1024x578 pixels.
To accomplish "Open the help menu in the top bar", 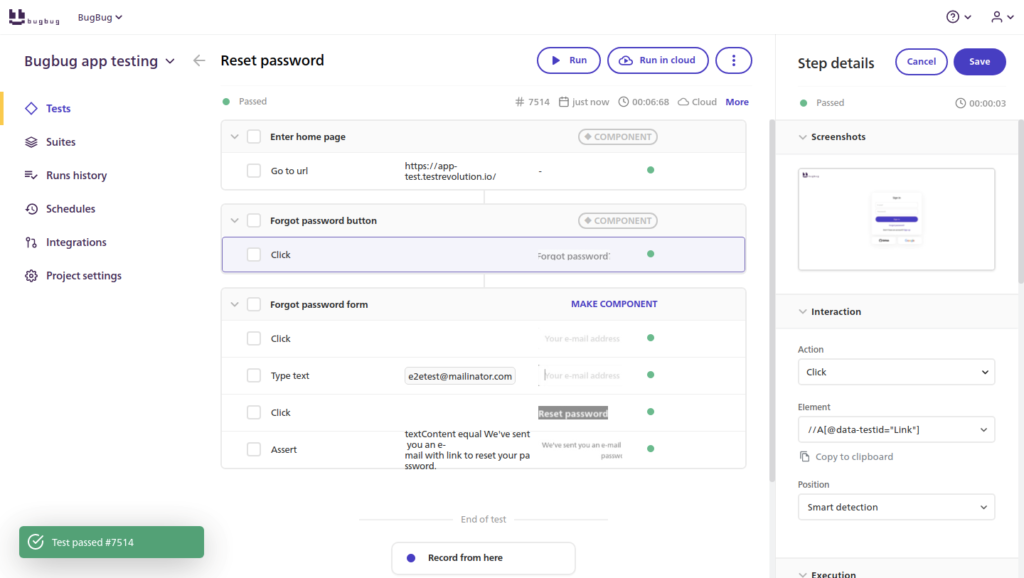I will click(955, 16).
